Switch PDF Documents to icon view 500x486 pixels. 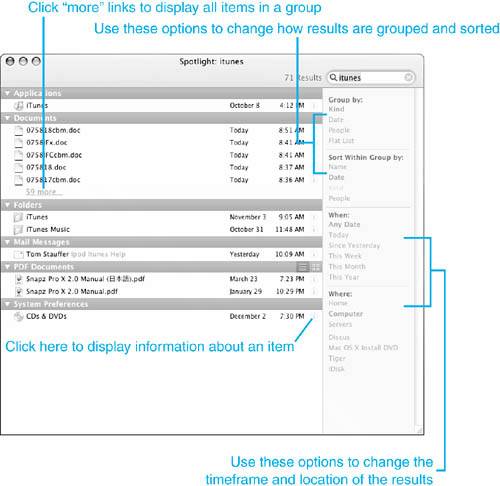(315, 267)
